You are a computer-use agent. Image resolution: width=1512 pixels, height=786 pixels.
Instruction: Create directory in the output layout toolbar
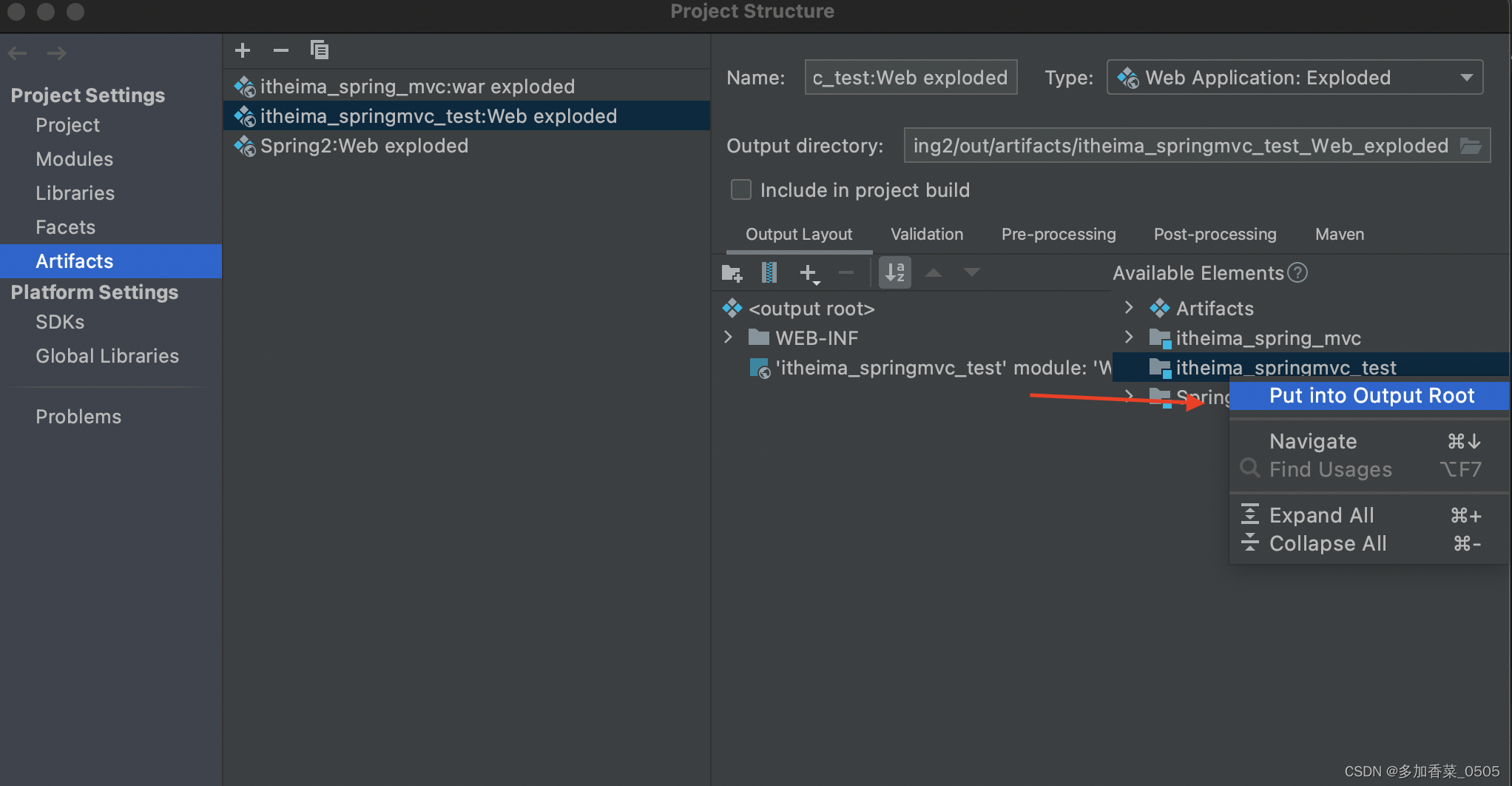point(732,273)
